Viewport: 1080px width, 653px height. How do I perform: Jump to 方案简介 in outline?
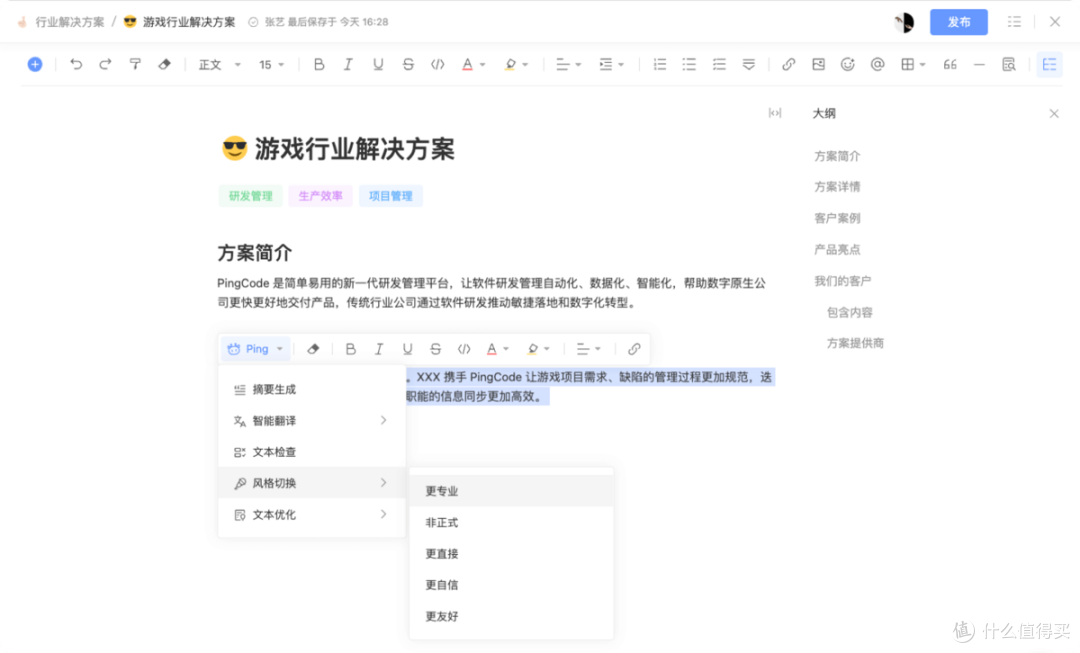pos(837,156)
